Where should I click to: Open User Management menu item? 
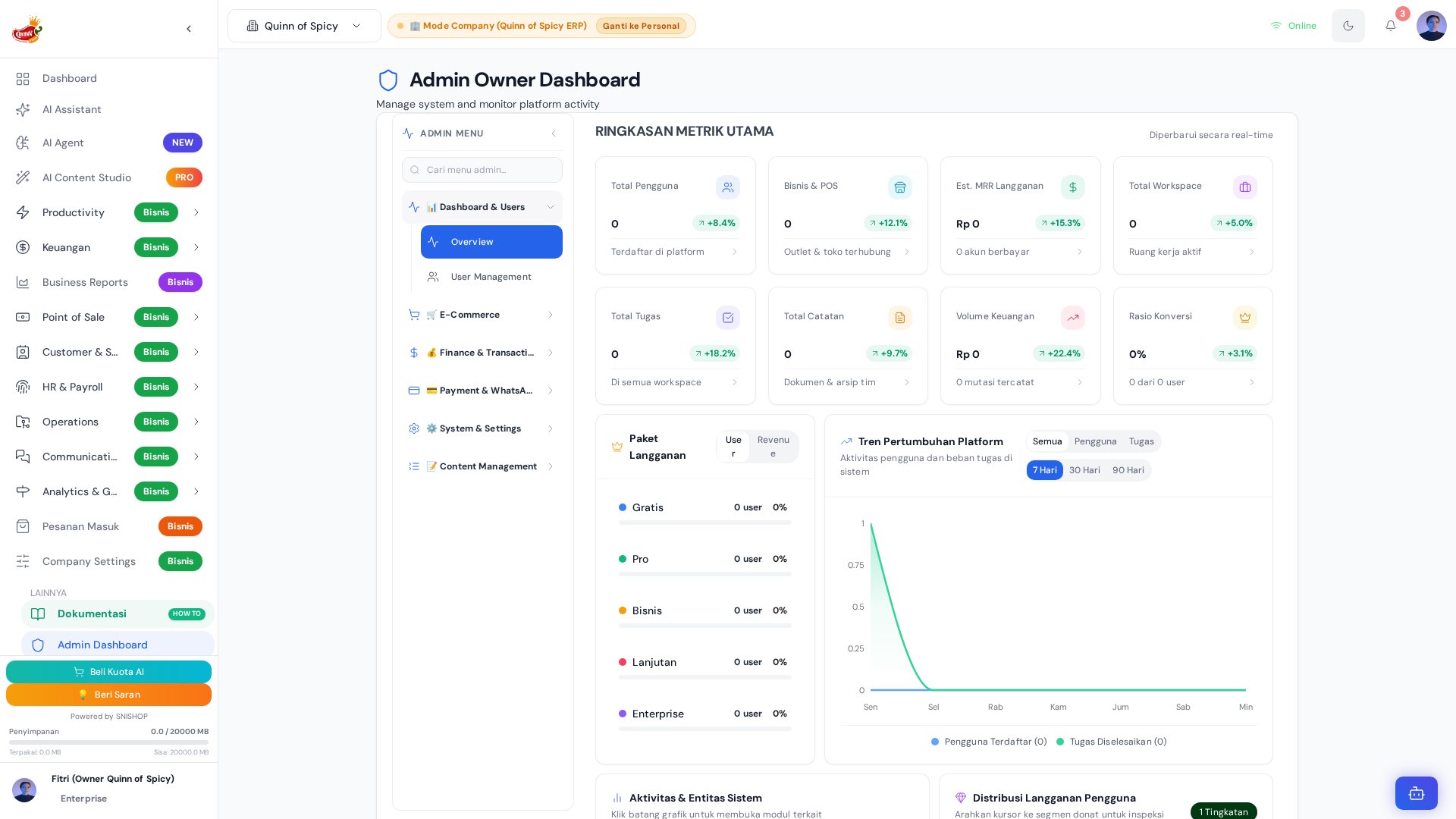(x=491, y=277)
